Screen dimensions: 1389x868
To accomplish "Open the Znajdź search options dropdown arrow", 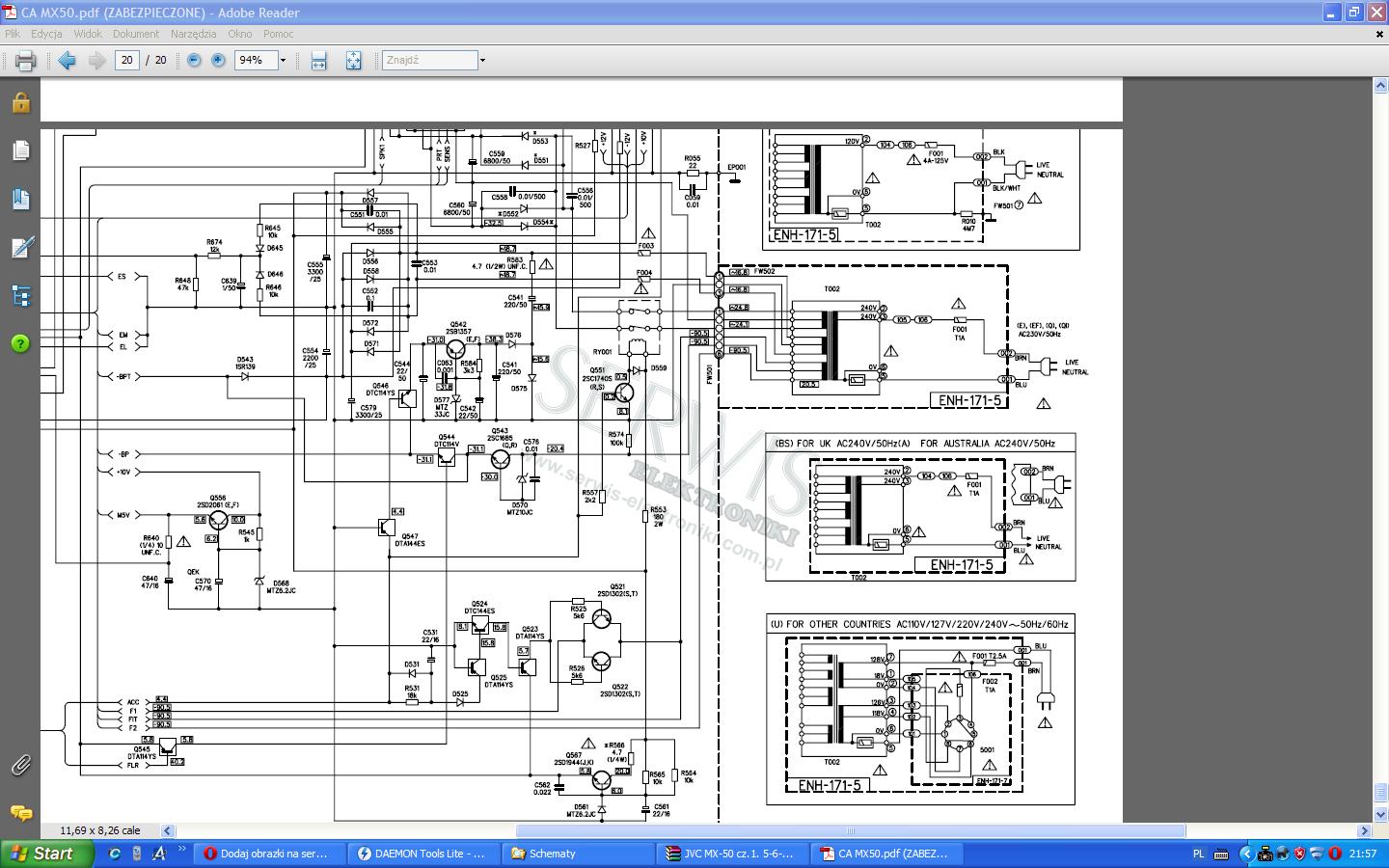I will pyautogui.click(x=482, y=61).
